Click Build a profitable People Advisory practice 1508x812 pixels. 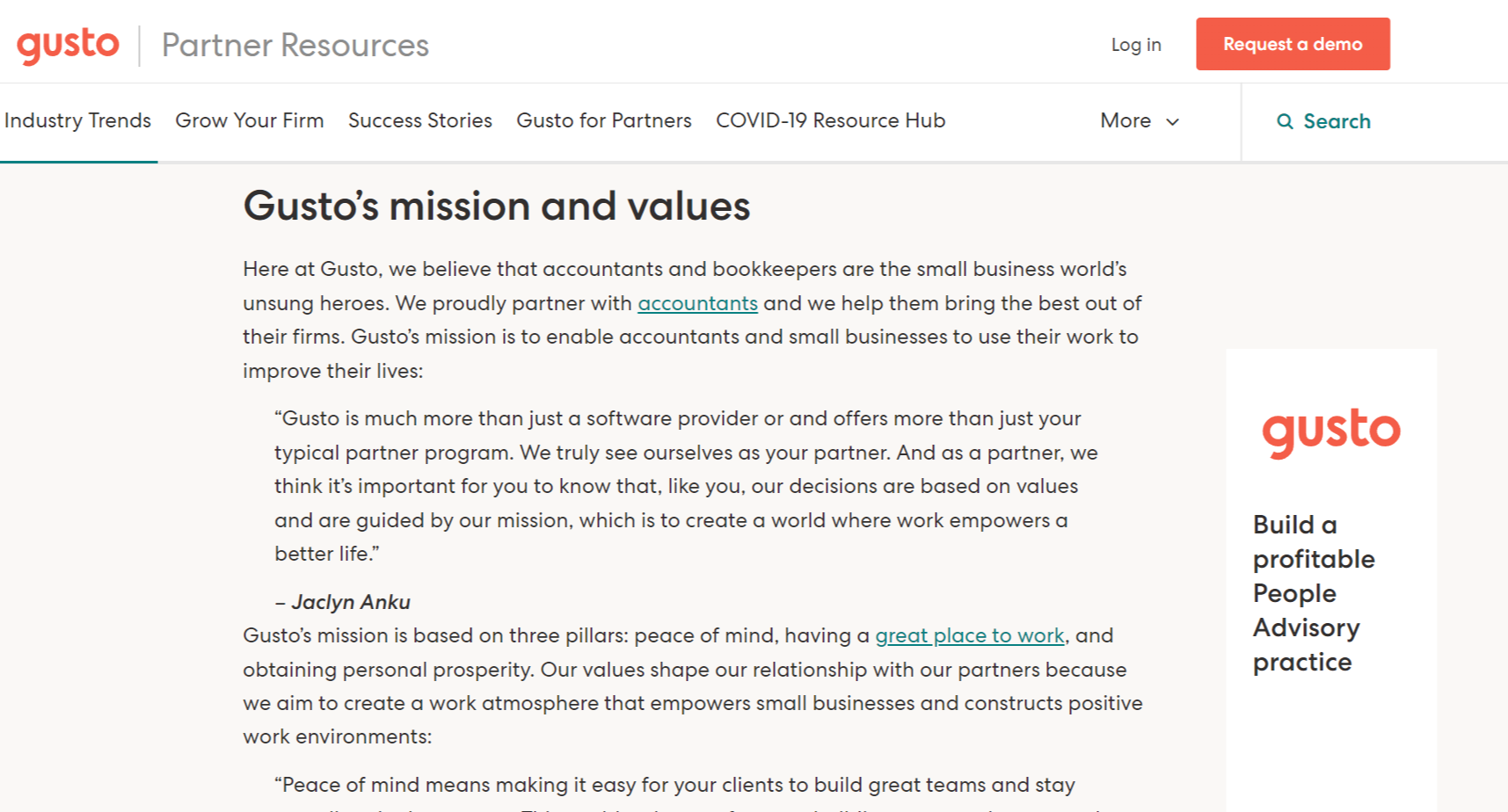pos(1313,593)
